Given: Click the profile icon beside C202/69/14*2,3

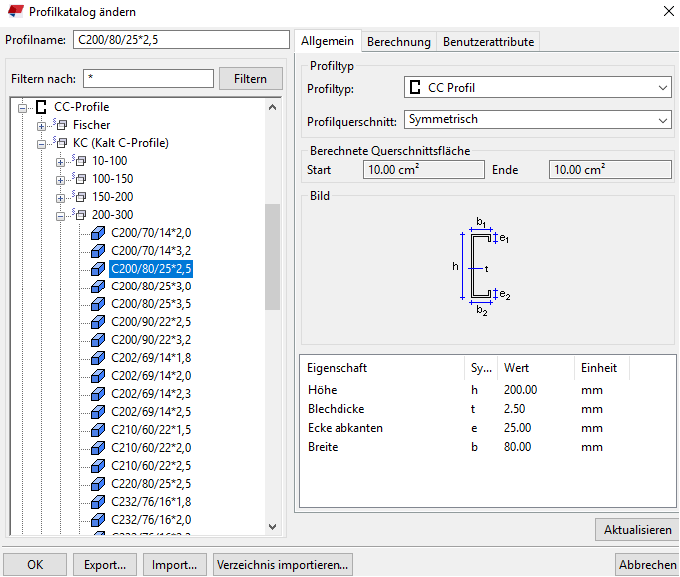Looking at the screenshot, I should pyautogui.click(x=98, y=393).
